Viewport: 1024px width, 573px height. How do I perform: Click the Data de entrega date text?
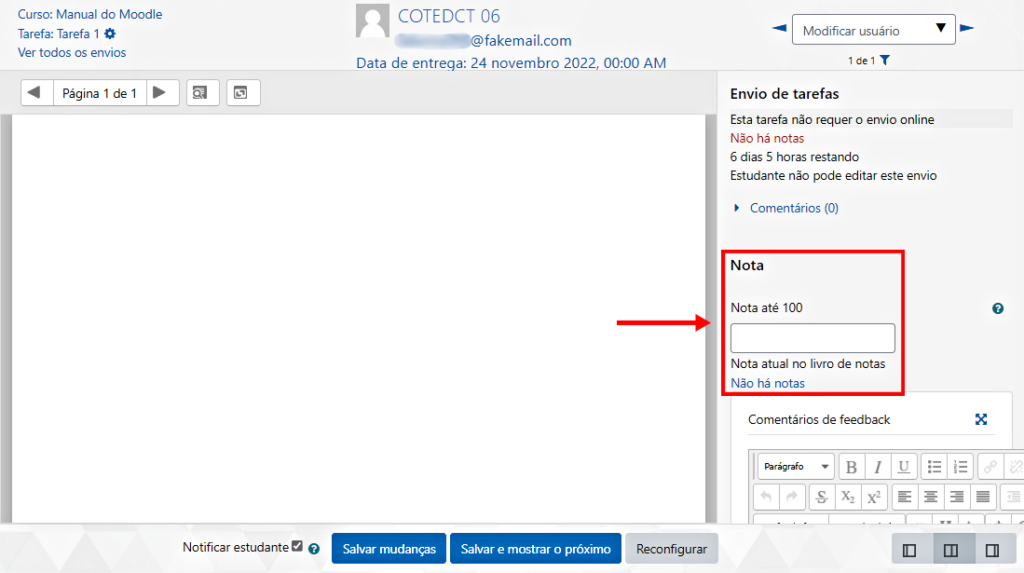tap(511, 63)
